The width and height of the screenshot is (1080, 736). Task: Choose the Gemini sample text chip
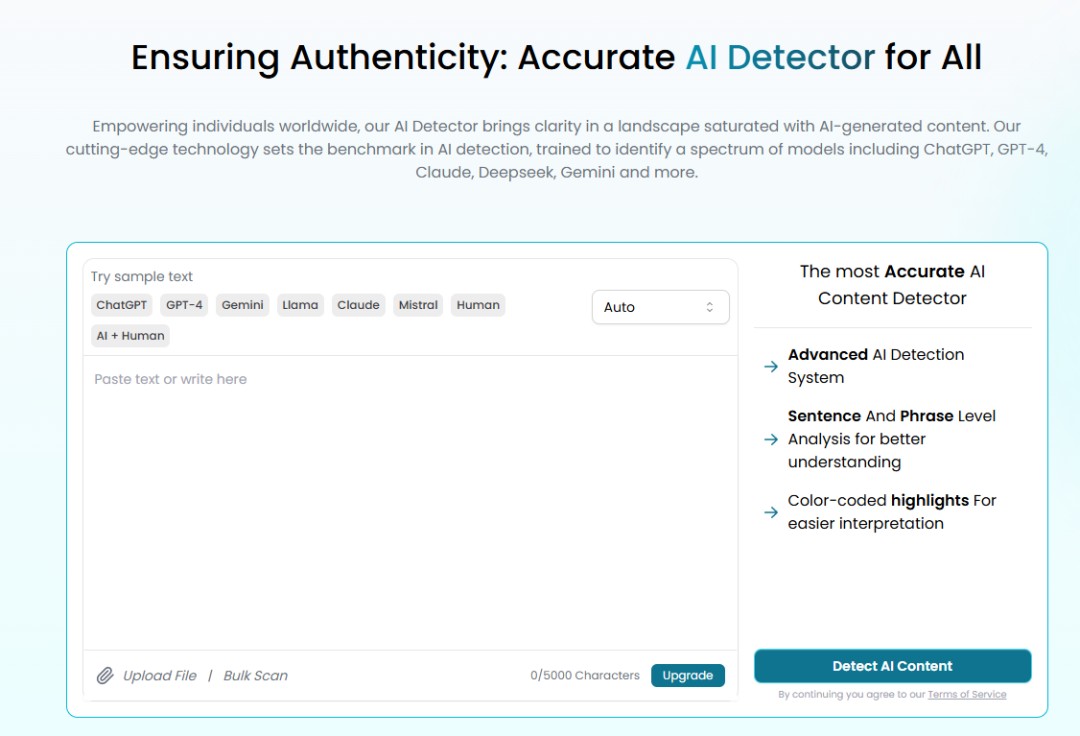(243, 305)
